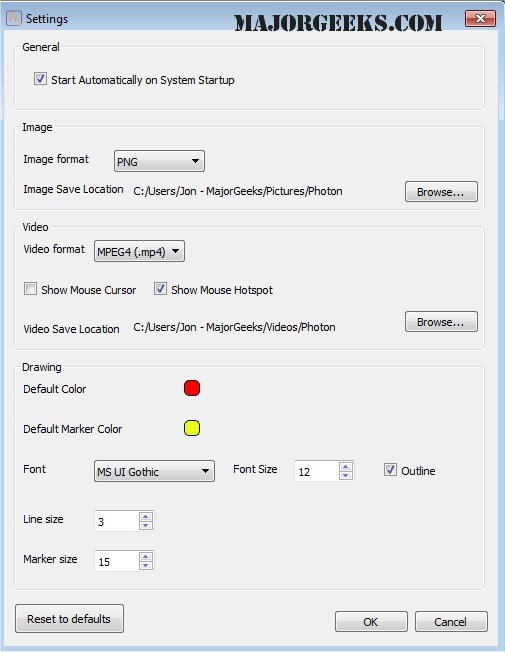Image resolution: width=505 pixels, height=652 pixels.
Task: Decrease Line size with down arrow
Action: click(145, 526)
